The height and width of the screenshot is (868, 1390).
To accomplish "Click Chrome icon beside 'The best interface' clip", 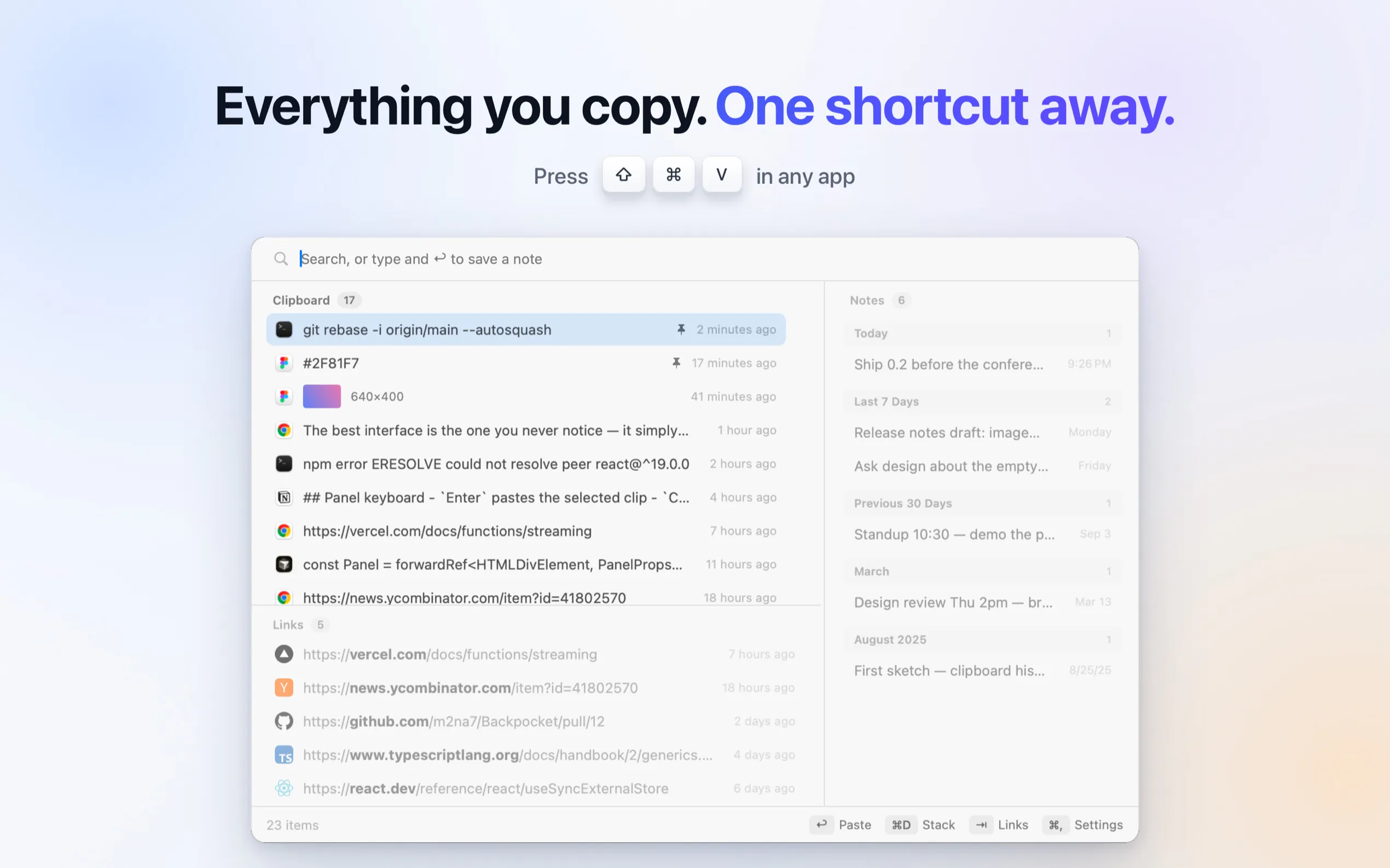I will 283,430.
